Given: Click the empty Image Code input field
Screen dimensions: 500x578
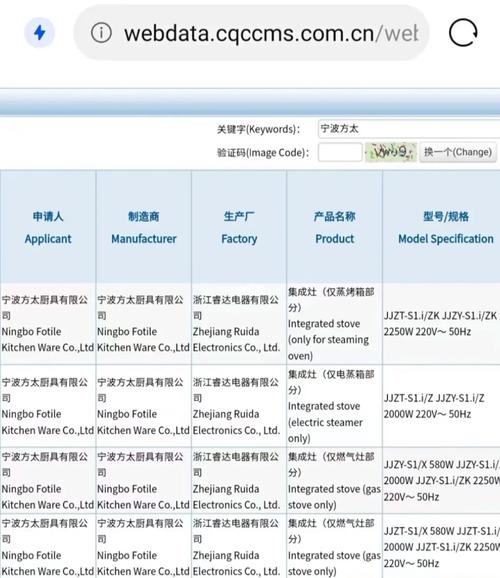Looking at the screenshot, I should [x=340, y=152].
